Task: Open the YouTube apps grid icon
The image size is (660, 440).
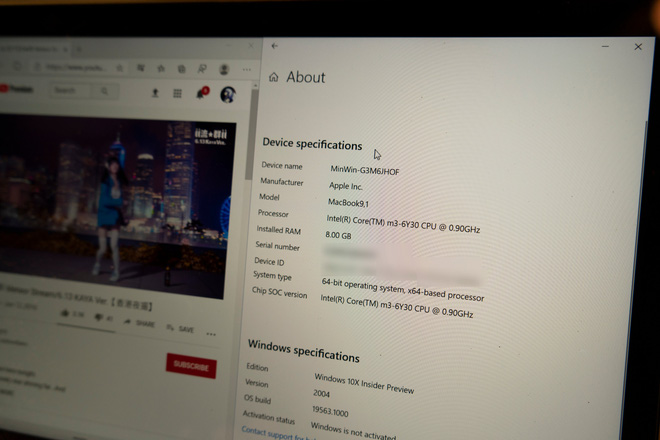Action: click(x=177, y=93)
